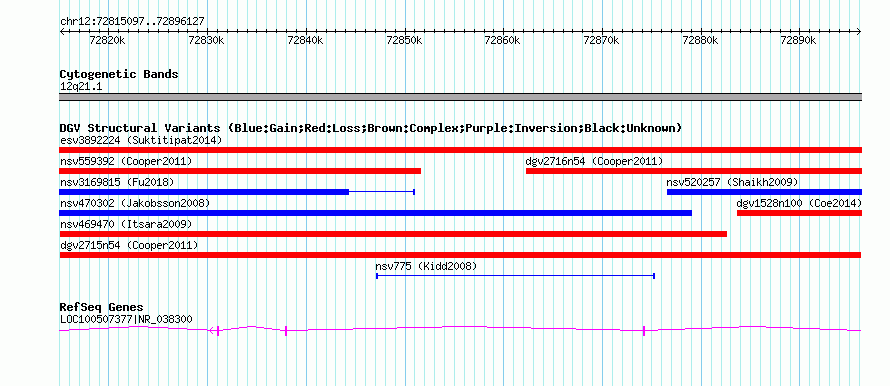Screen dimensions: 890x386
Task: Open dgv2716n54 (Cooper2011) label
Action: 594,161
